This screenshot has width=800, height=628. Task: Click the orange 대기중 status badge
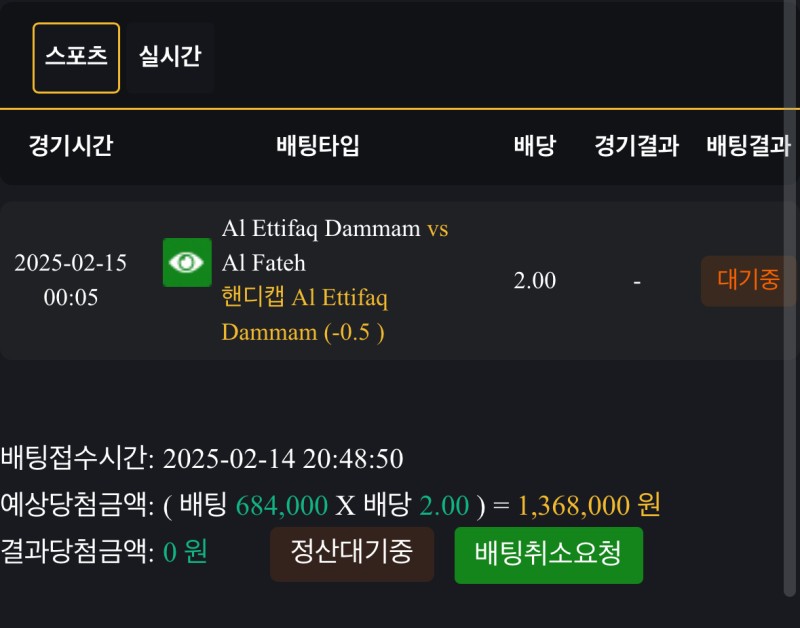[x=748, y=281]
